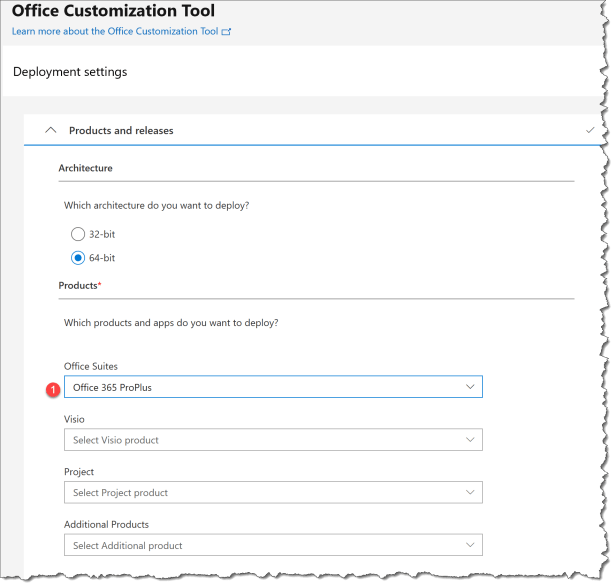Click 'Which architecture do you want to deploy?' text
Screen dimensions: 616x587
(156, 205)
